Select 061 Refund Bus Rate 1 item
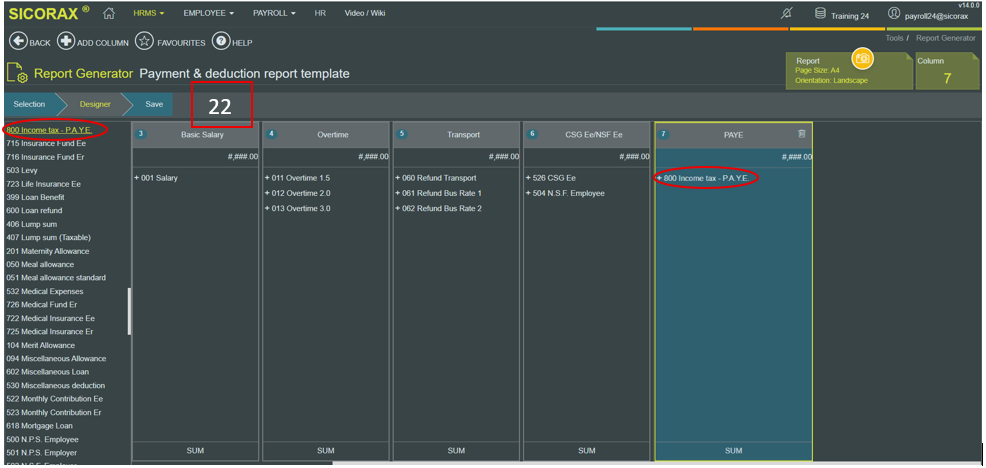 click(x=438, y=193)
